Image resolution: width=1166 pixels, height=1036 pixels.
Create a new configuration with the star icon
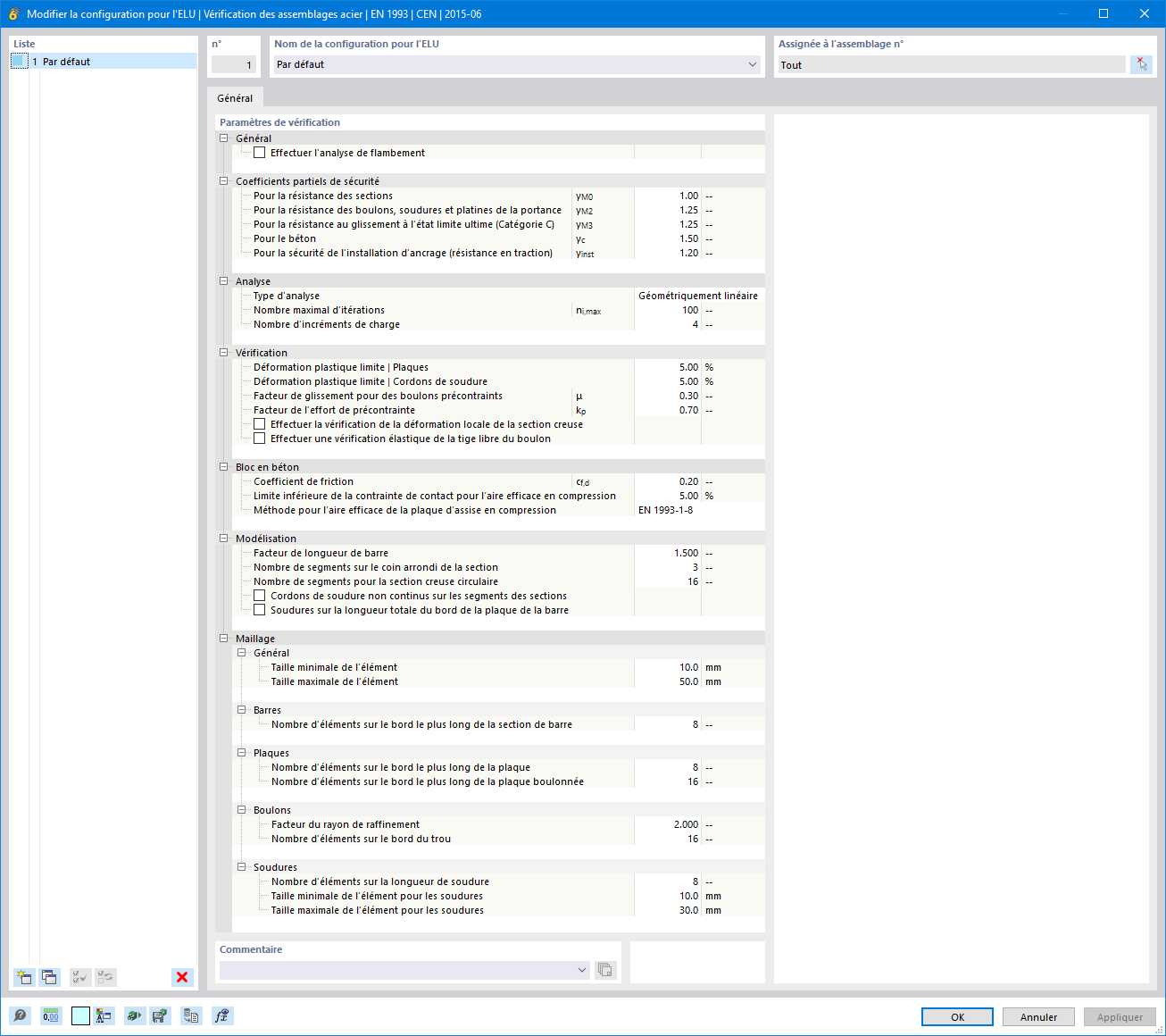pos(24,977)
